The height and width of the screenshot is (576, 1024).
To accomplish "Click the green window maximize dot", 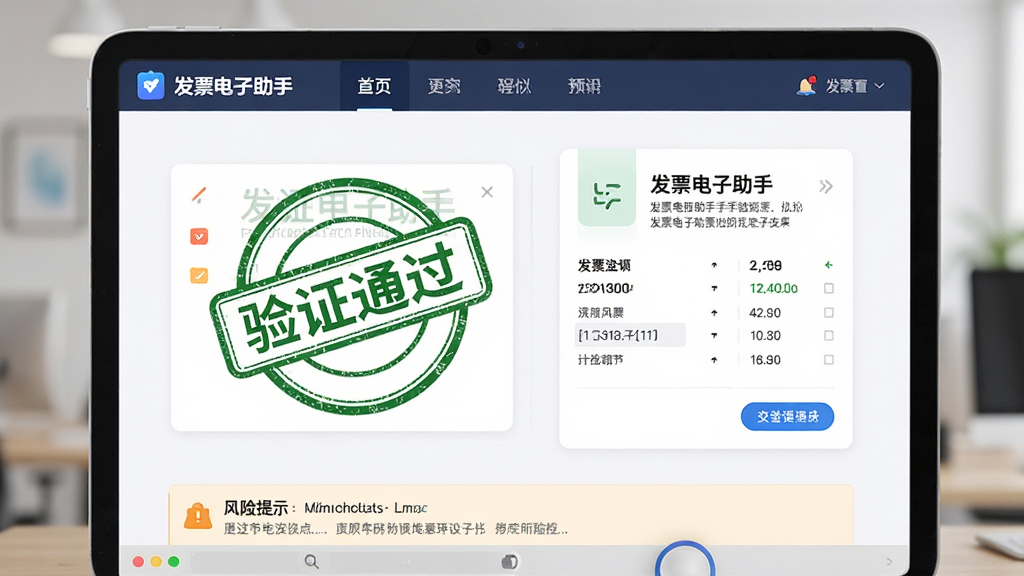I will [x=174, y=562].
